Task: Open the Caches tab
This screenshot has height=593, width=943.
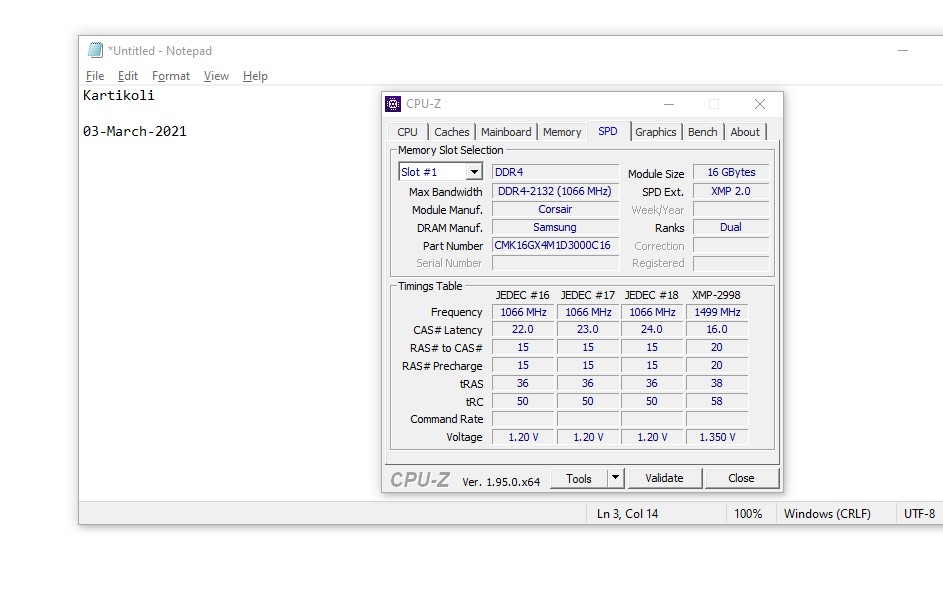Action: tap(452, 132)
